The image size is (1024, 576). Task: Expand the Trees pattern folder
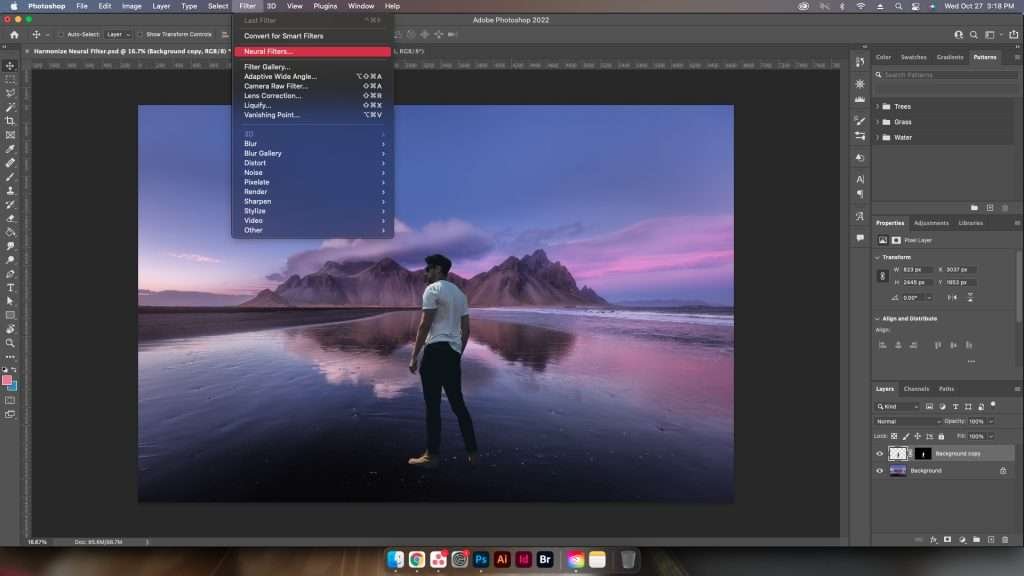point(878,106)
